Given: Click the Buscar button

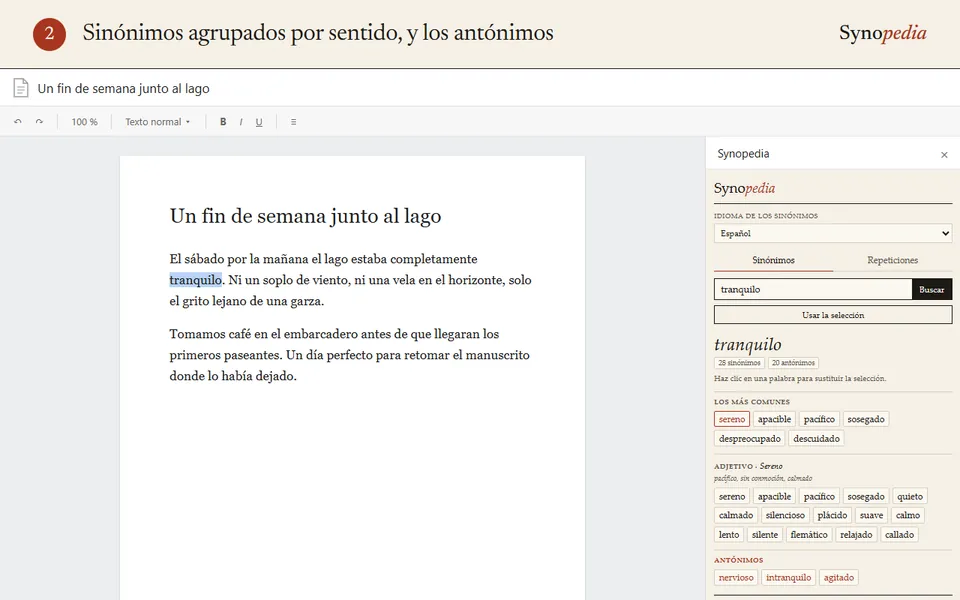Looking at the screenshot, I should pos(931,290).
